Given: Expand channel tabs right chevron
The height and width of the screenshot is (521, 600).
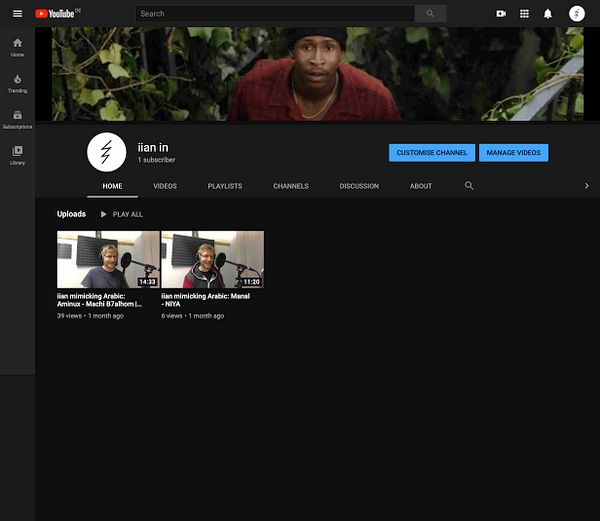Looking at the screenshot, I should tap(586, 186).
